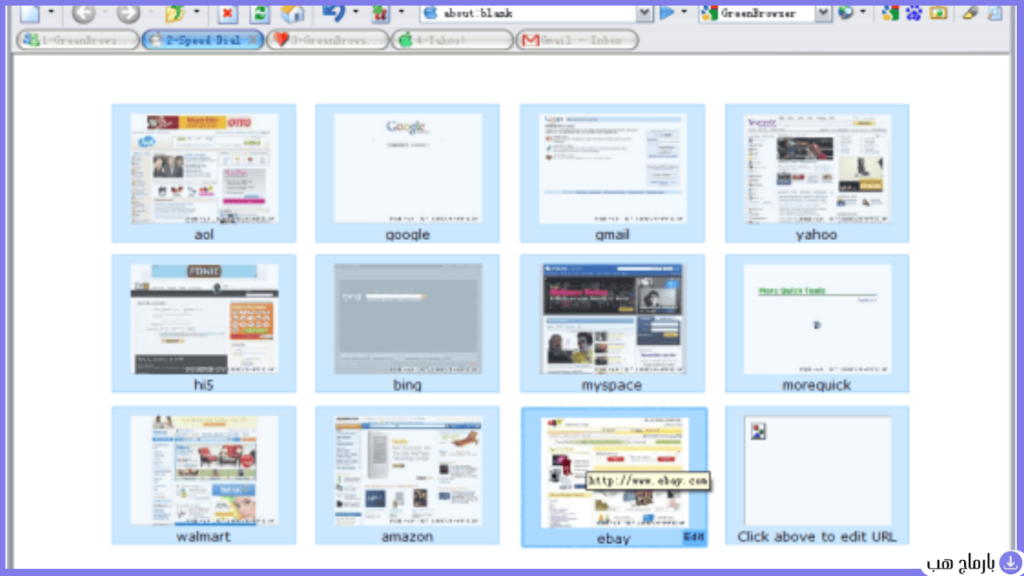Click the Baidu paw print icon
Image resolution: width=1024 pixels, height=576 pixels.
pyautogui.click(x=914, y=12)
